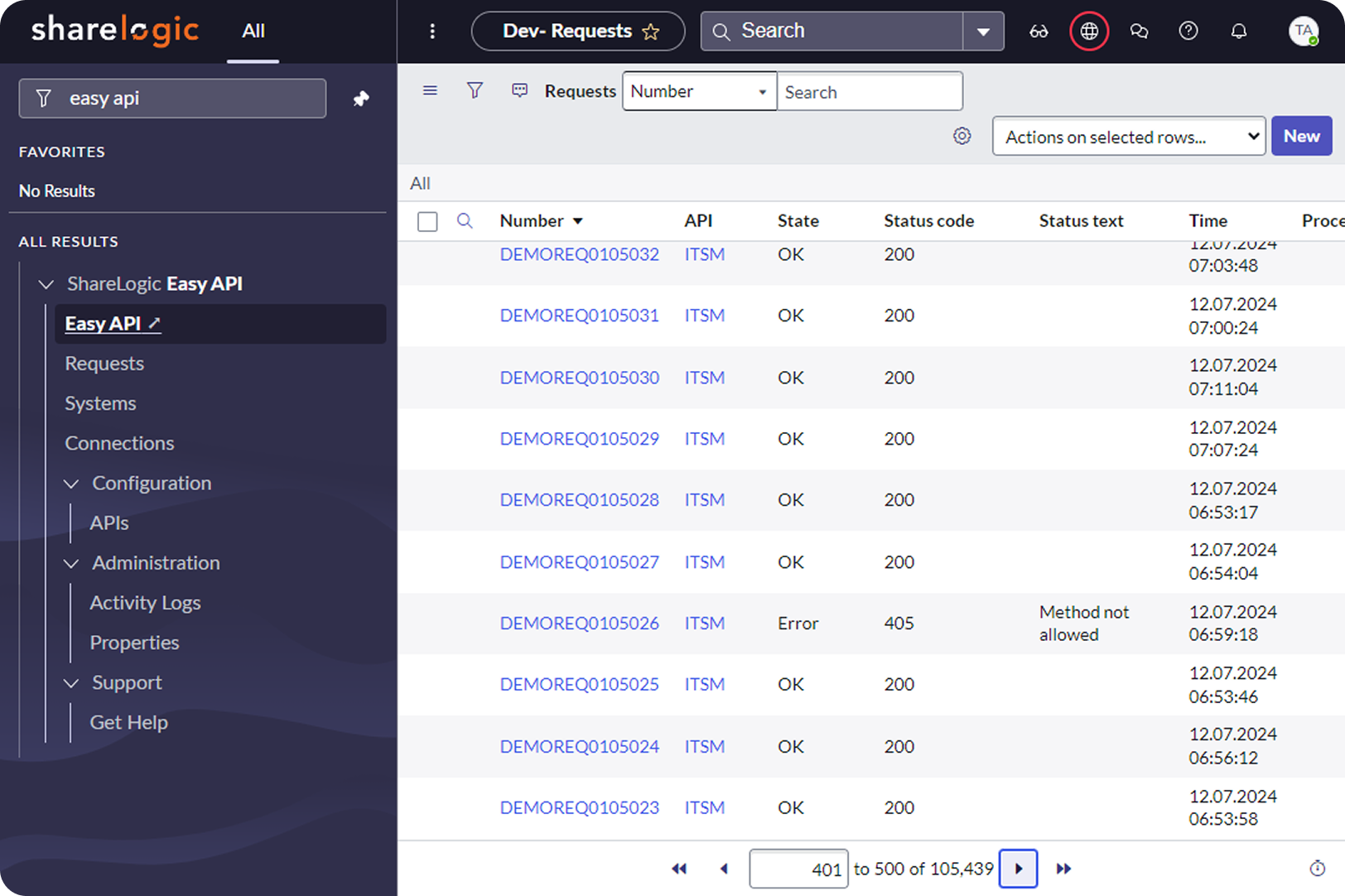Click State column header
The image size is (1345, 896).
click(798, 221)
